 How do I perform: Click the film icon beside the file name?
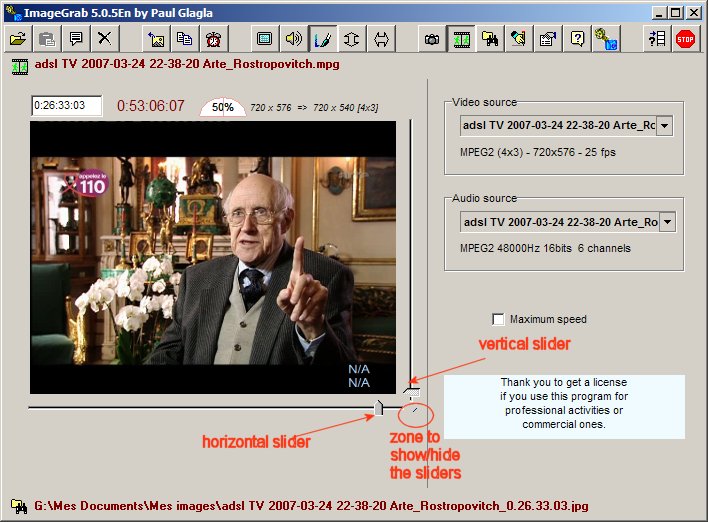click(x=20, y=66)
